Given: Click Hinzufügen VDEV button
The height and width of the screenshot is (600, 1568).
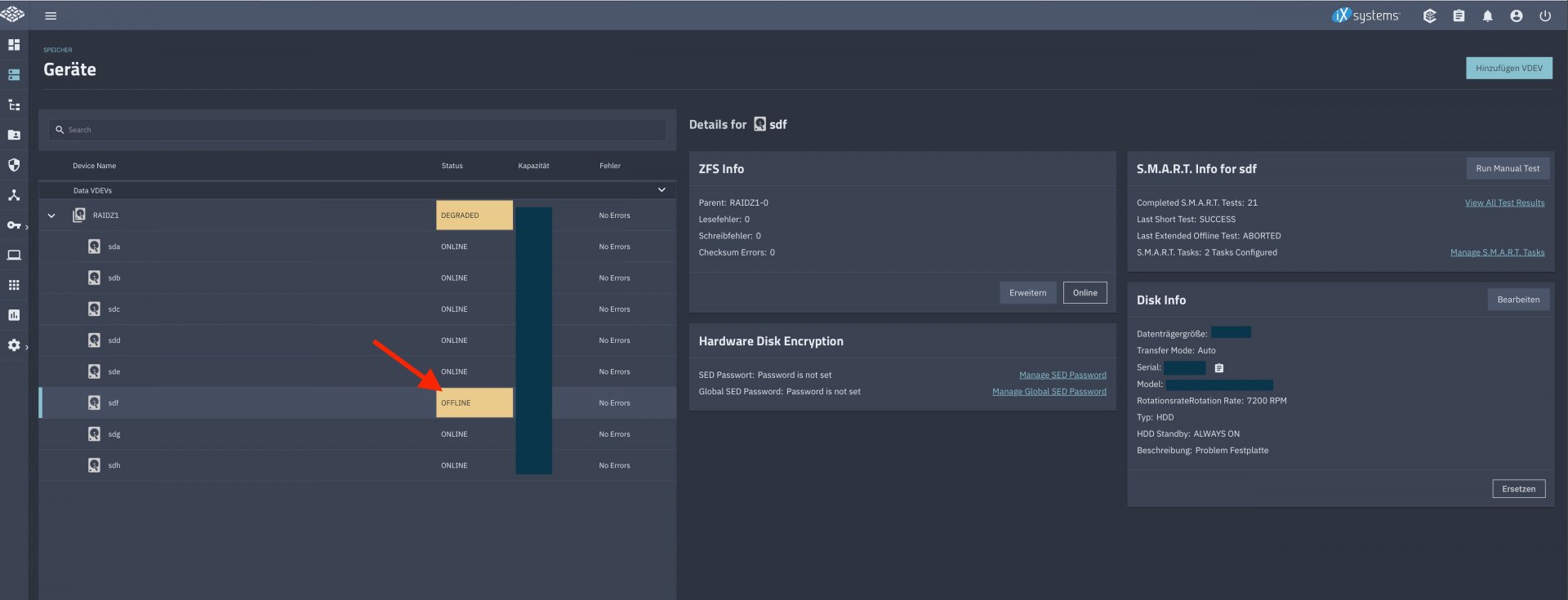Looking at the screenshot, I should pos(1508,69).
